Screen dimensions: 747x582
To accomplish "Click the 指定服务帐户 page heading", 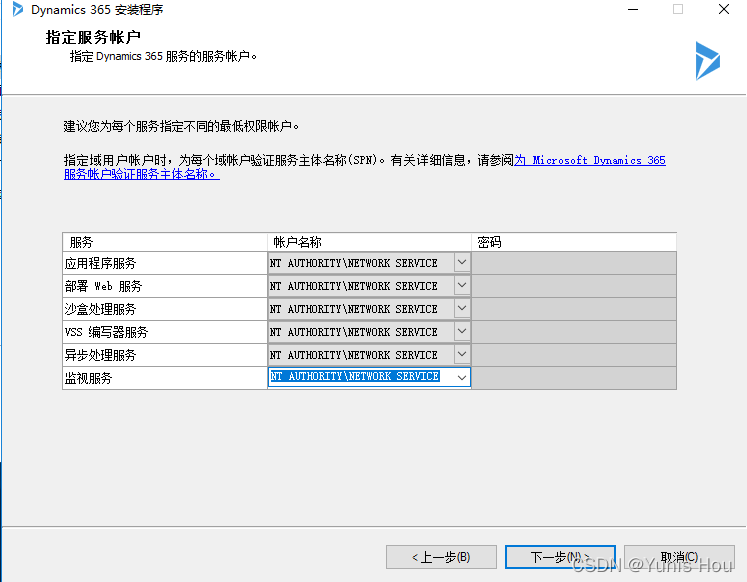I will click(93, 37).
